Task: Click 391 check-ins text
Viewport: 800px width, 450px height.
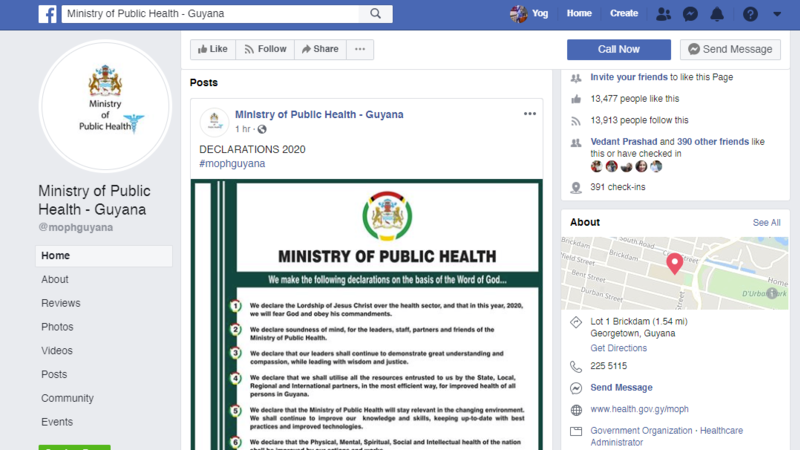Action: coord(618,187)
